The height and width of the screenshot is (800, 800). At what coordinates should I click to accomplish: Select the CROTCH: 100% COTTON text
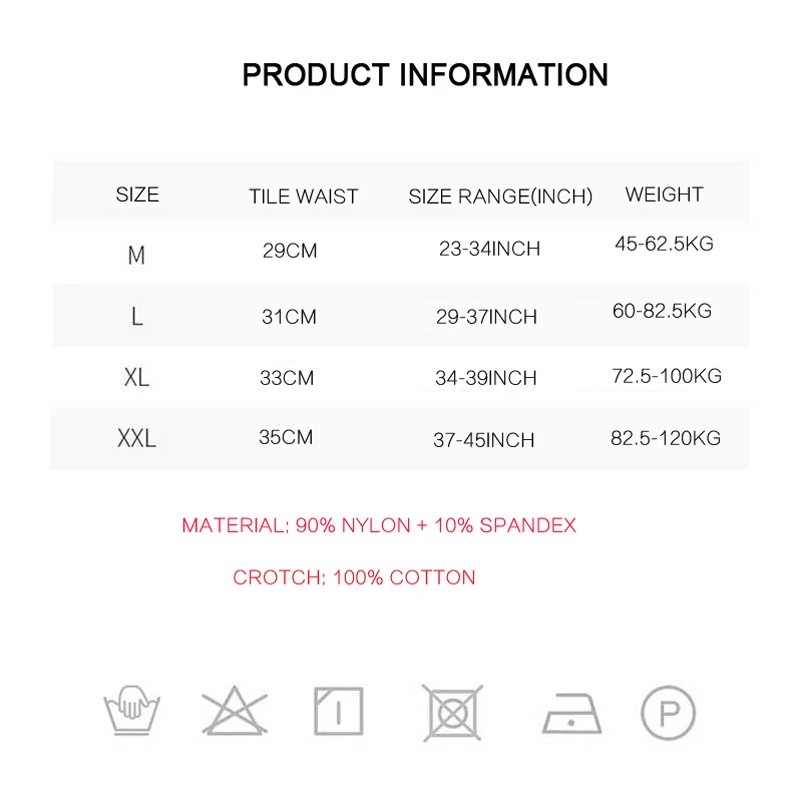click(354, 578)
